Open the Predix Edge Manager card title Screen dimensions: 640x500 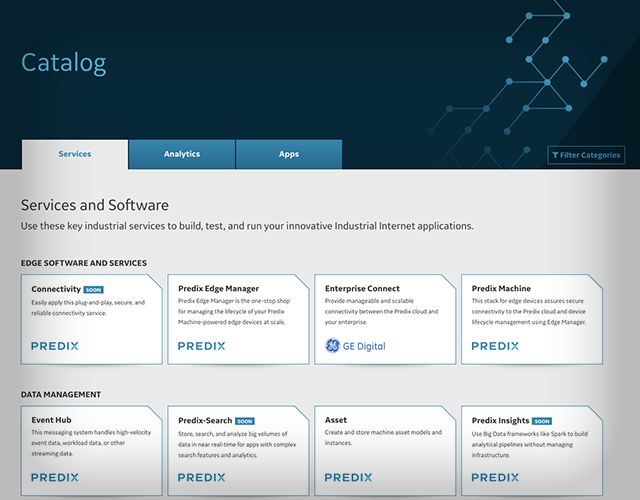click(218, 289)
